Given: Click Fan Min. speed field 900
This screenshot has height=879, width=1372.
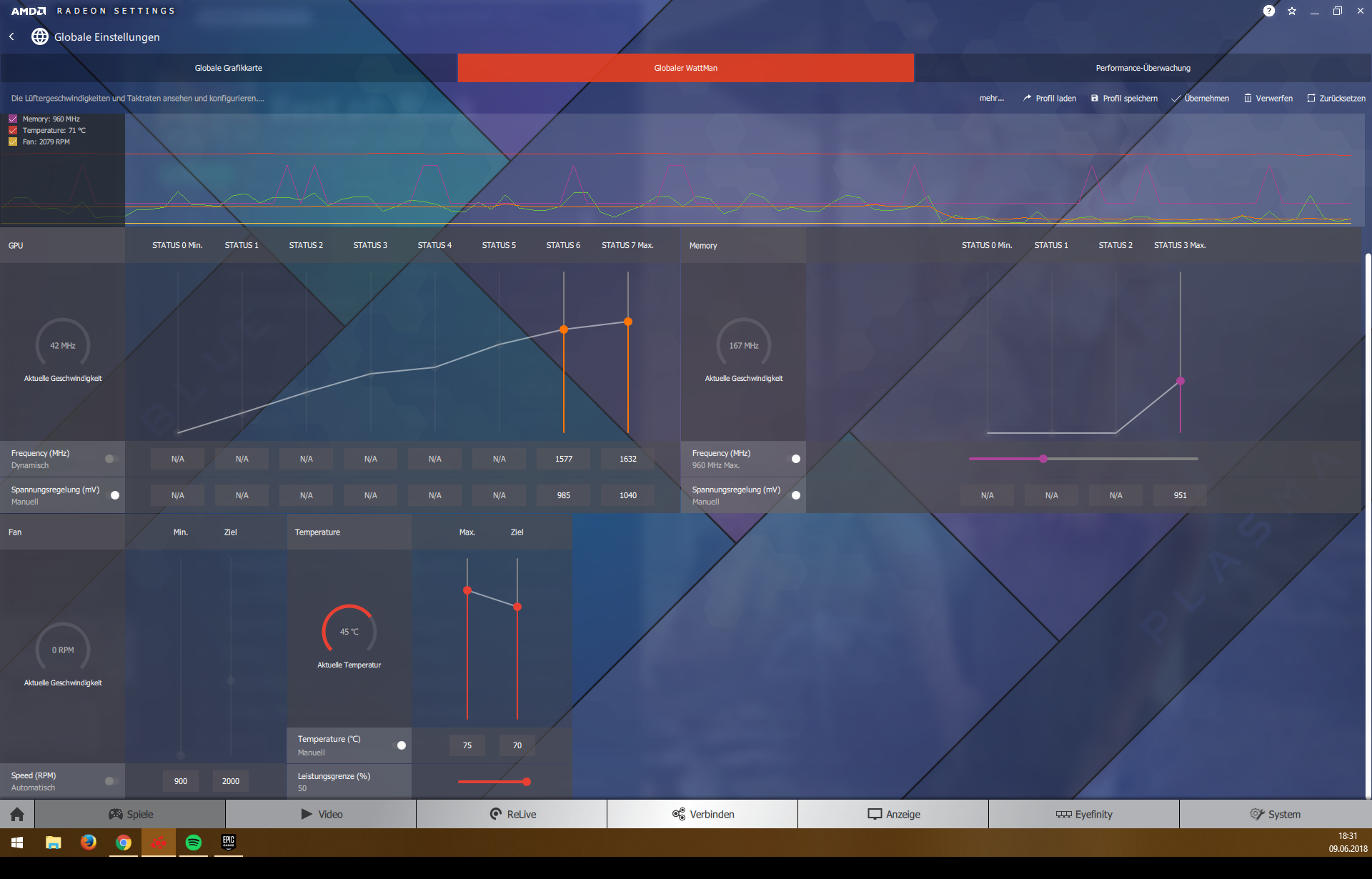Looking at the screenshot, I should click(x=181, y=781).
